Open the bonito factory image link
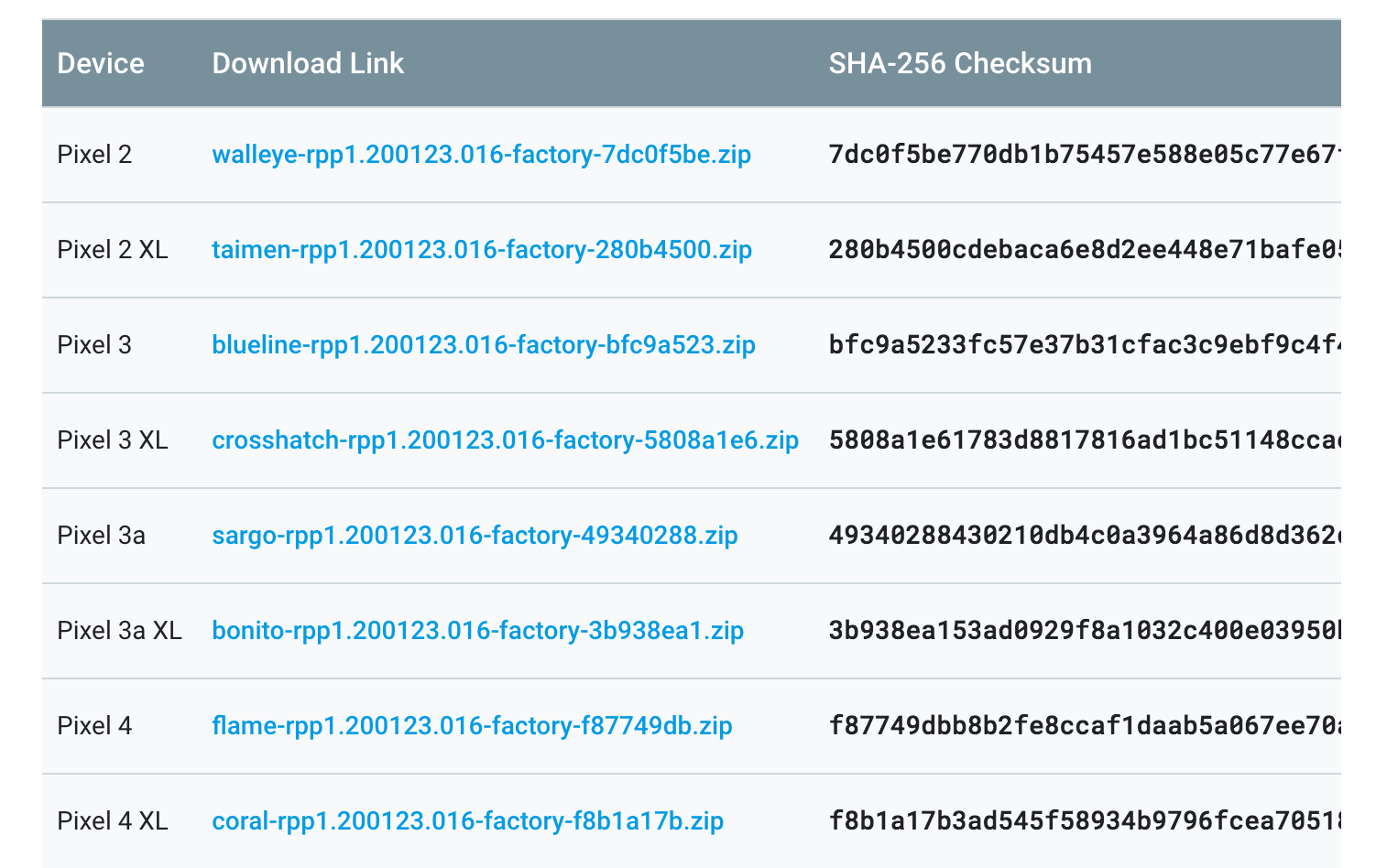This screenshot has width=1376, height=868. (477, 631)
